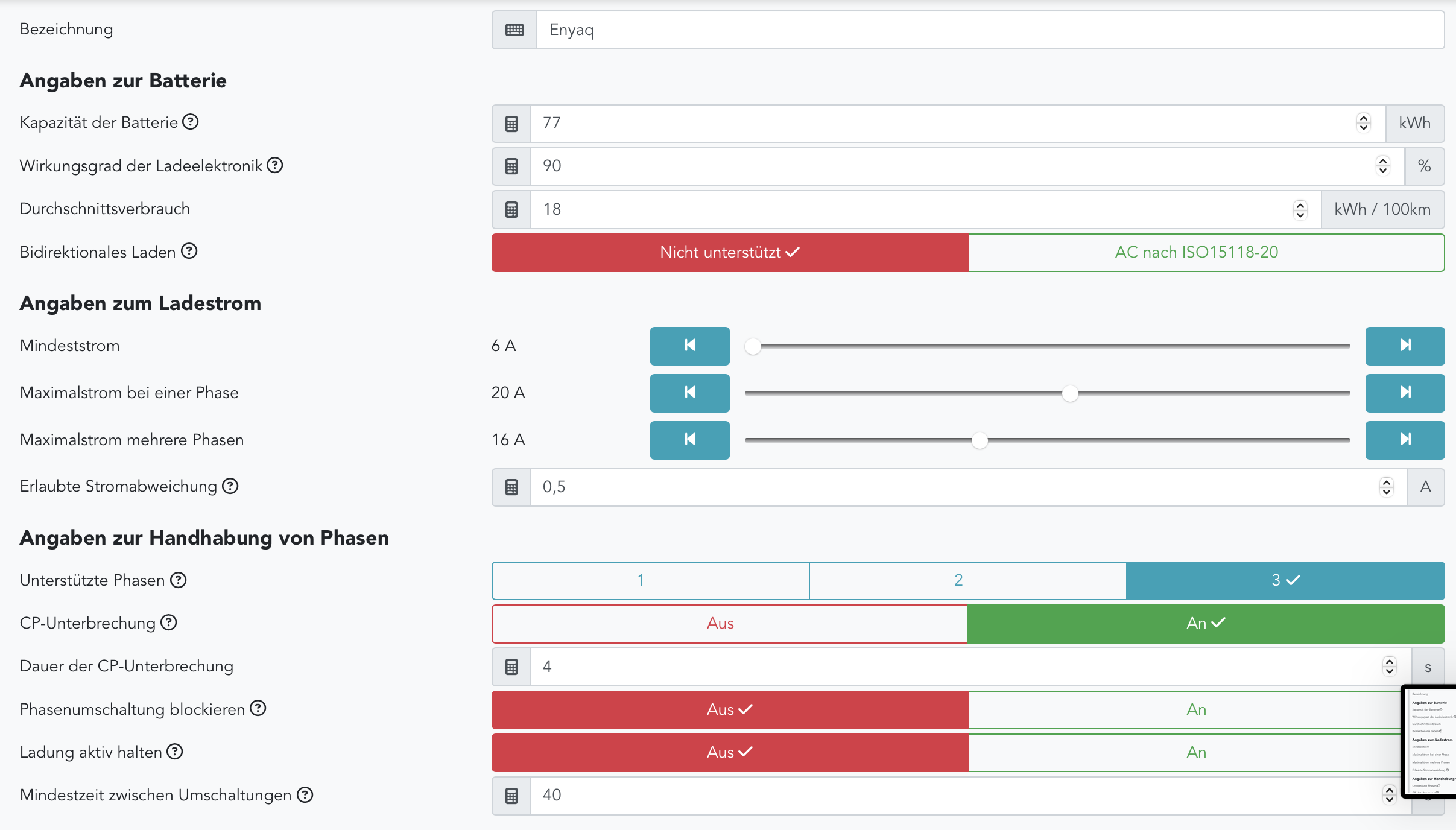Click help icon for Mindestzeit zwischen Umschaltungen

[x=305, y=795]
